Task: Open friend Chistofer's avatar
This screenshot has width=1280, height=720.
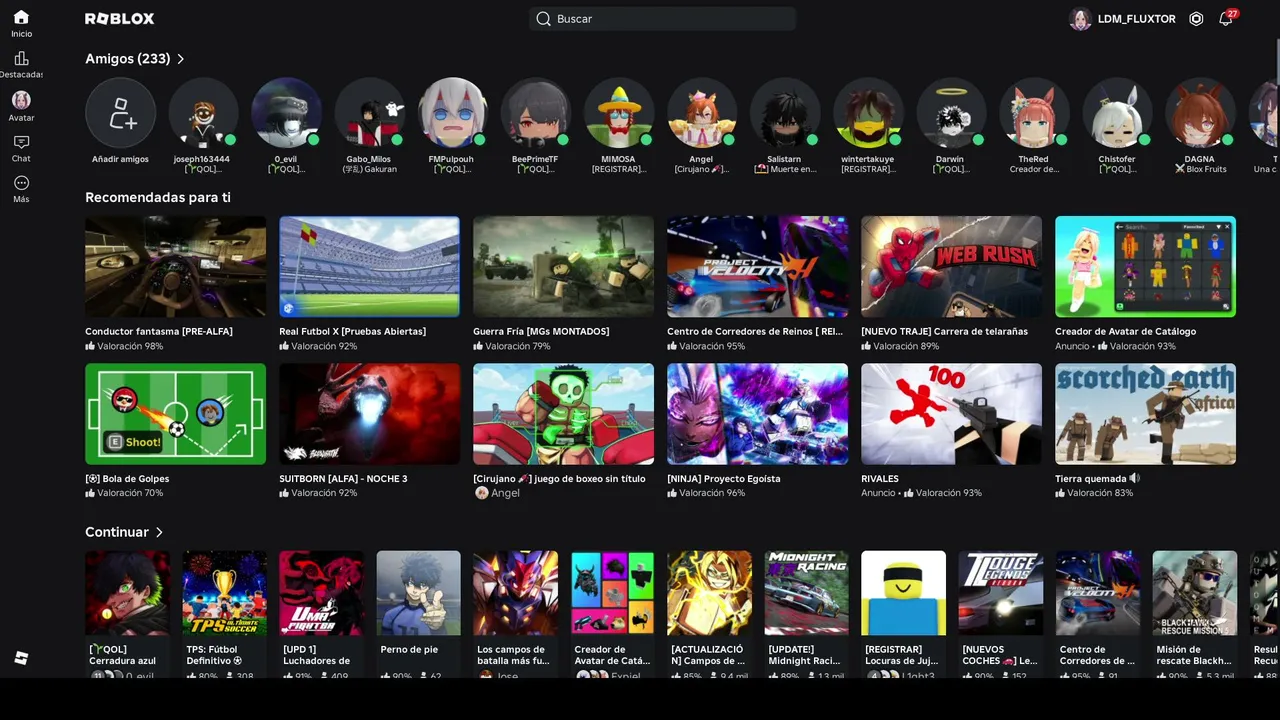Action: pos(1116,113)
